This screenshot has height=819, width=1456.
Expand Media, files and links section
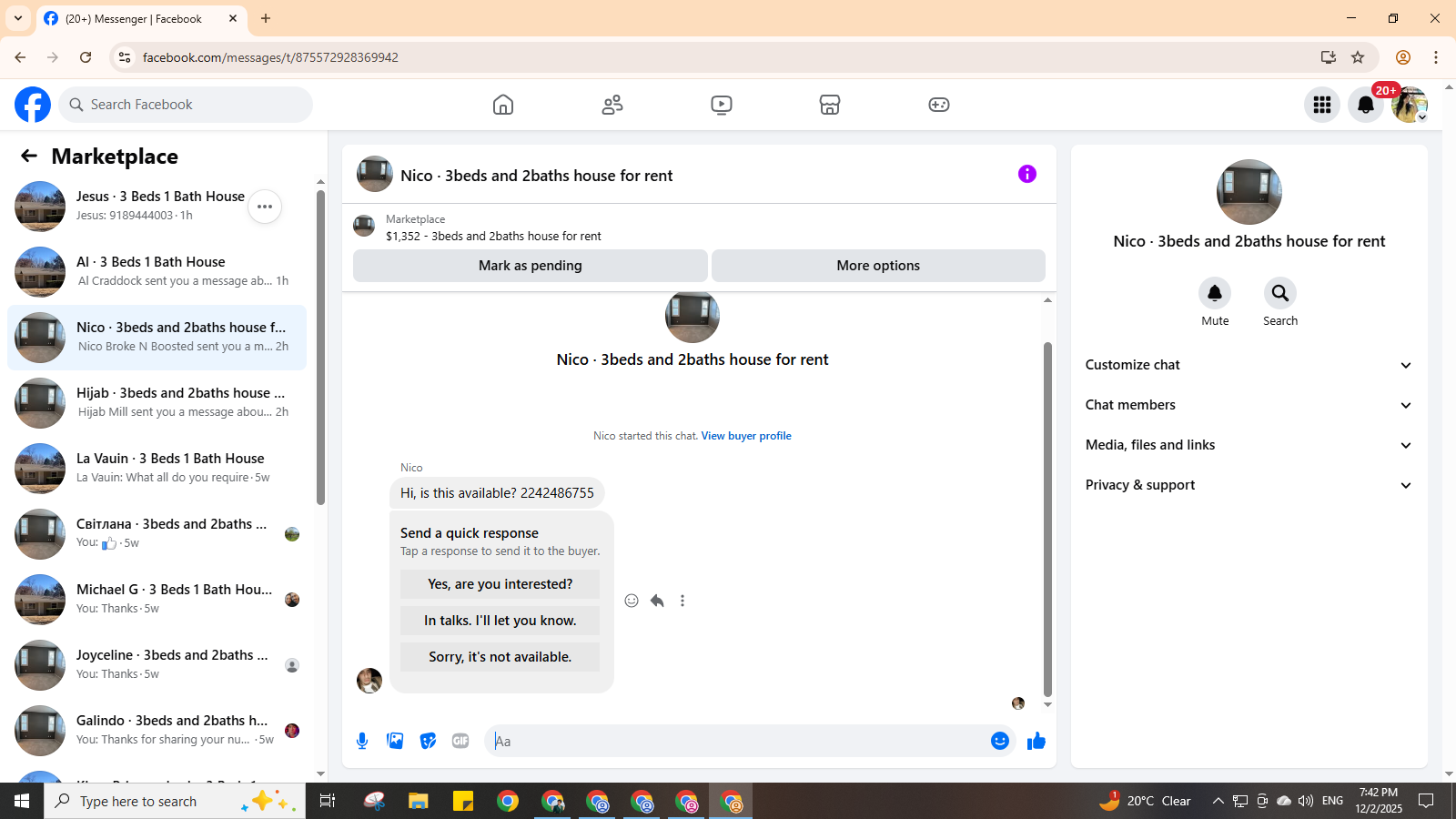click(1249, 445)
